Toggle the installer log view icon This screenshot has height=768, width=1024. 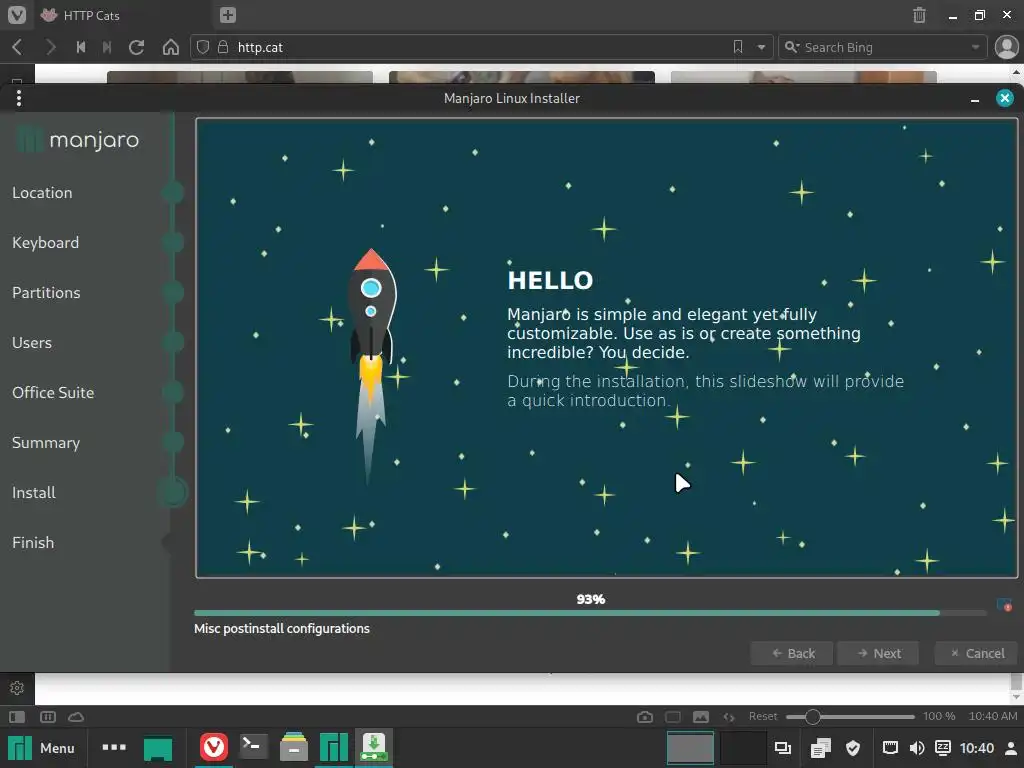(1004, 605)
